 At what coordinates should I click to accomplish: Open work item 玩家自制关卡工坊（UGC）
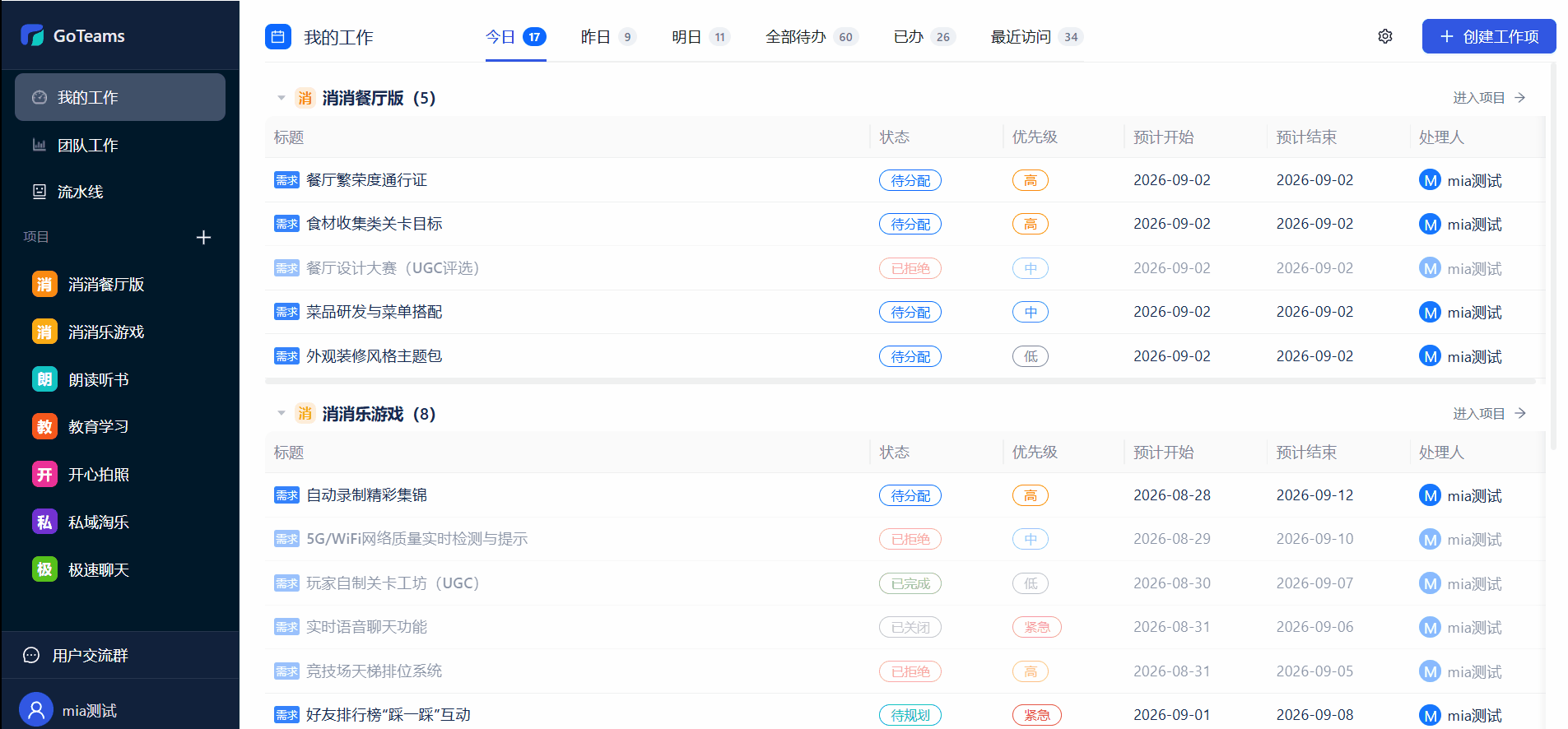pyautogui.click(x=395, y=583)
